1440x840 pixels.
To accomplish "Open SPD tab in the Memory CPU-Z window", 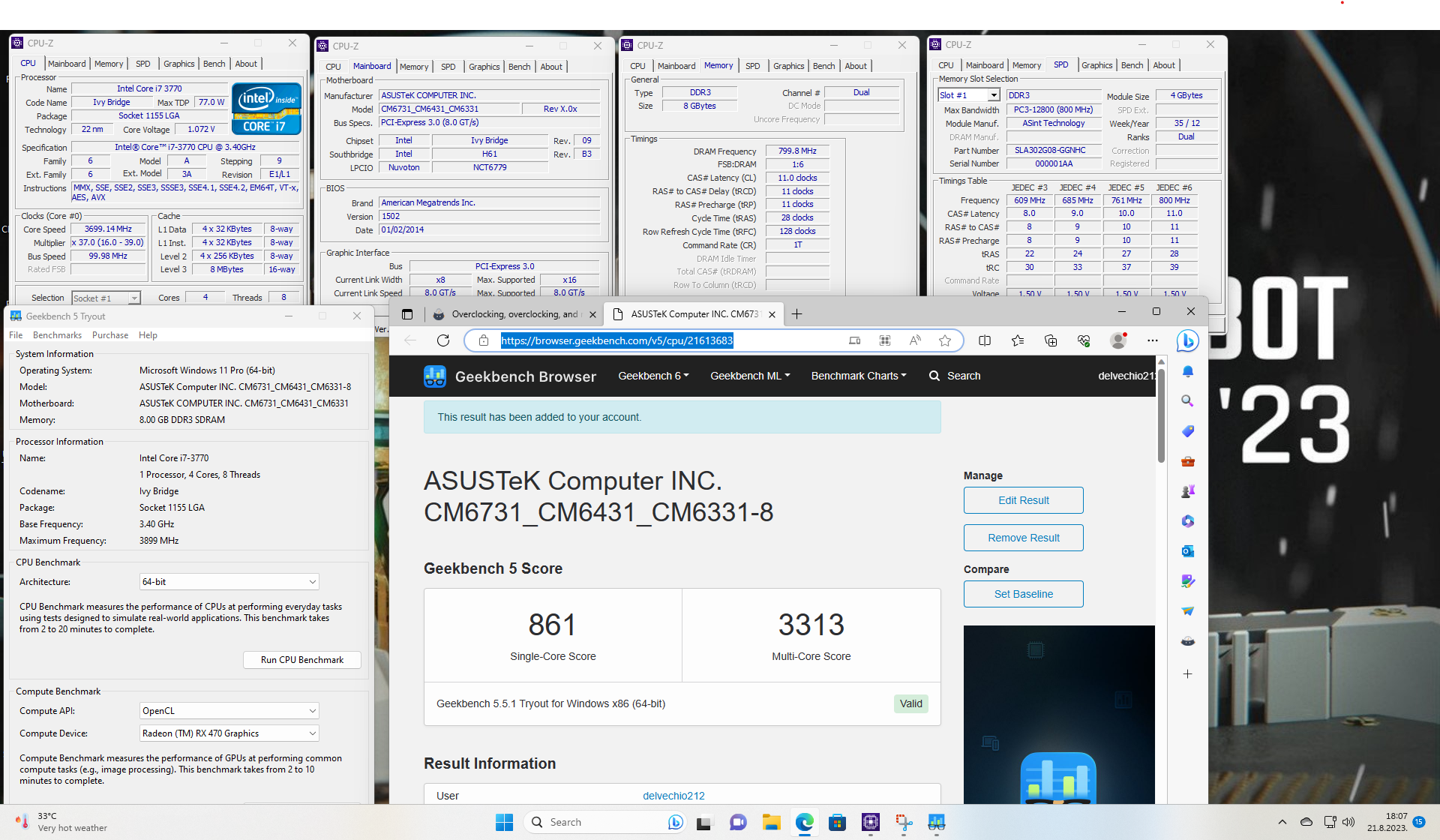I will point(753,66).
